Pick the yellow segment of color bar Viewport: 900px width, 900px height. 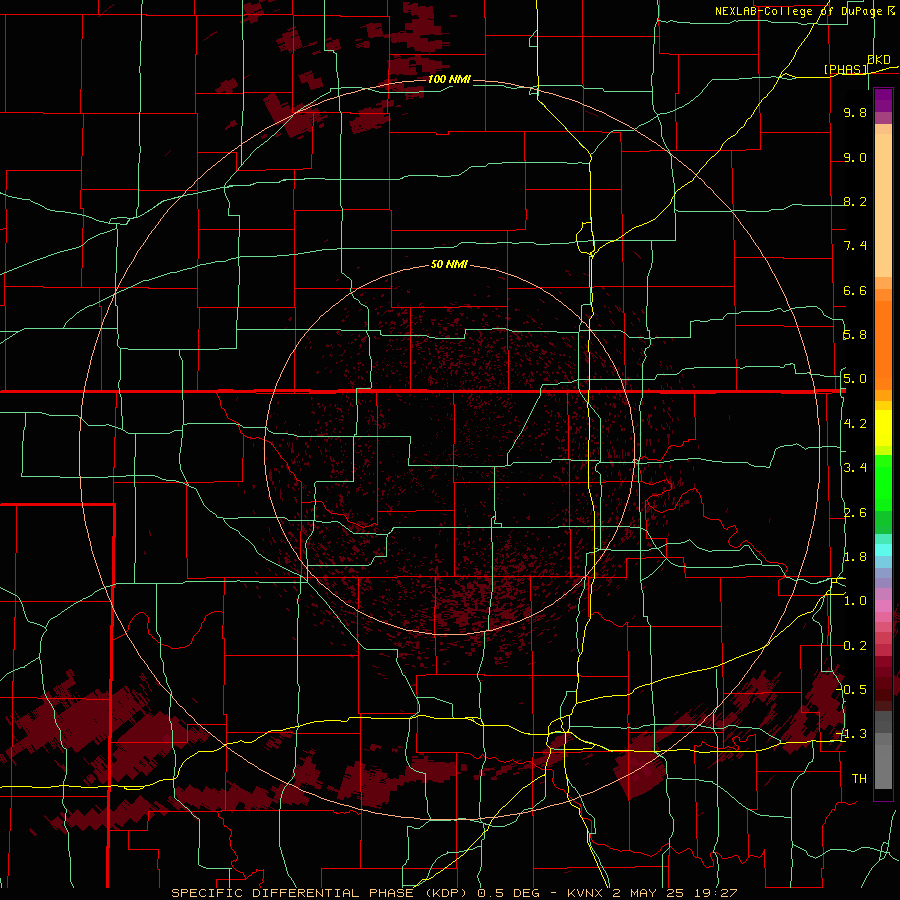click(883, 428)
